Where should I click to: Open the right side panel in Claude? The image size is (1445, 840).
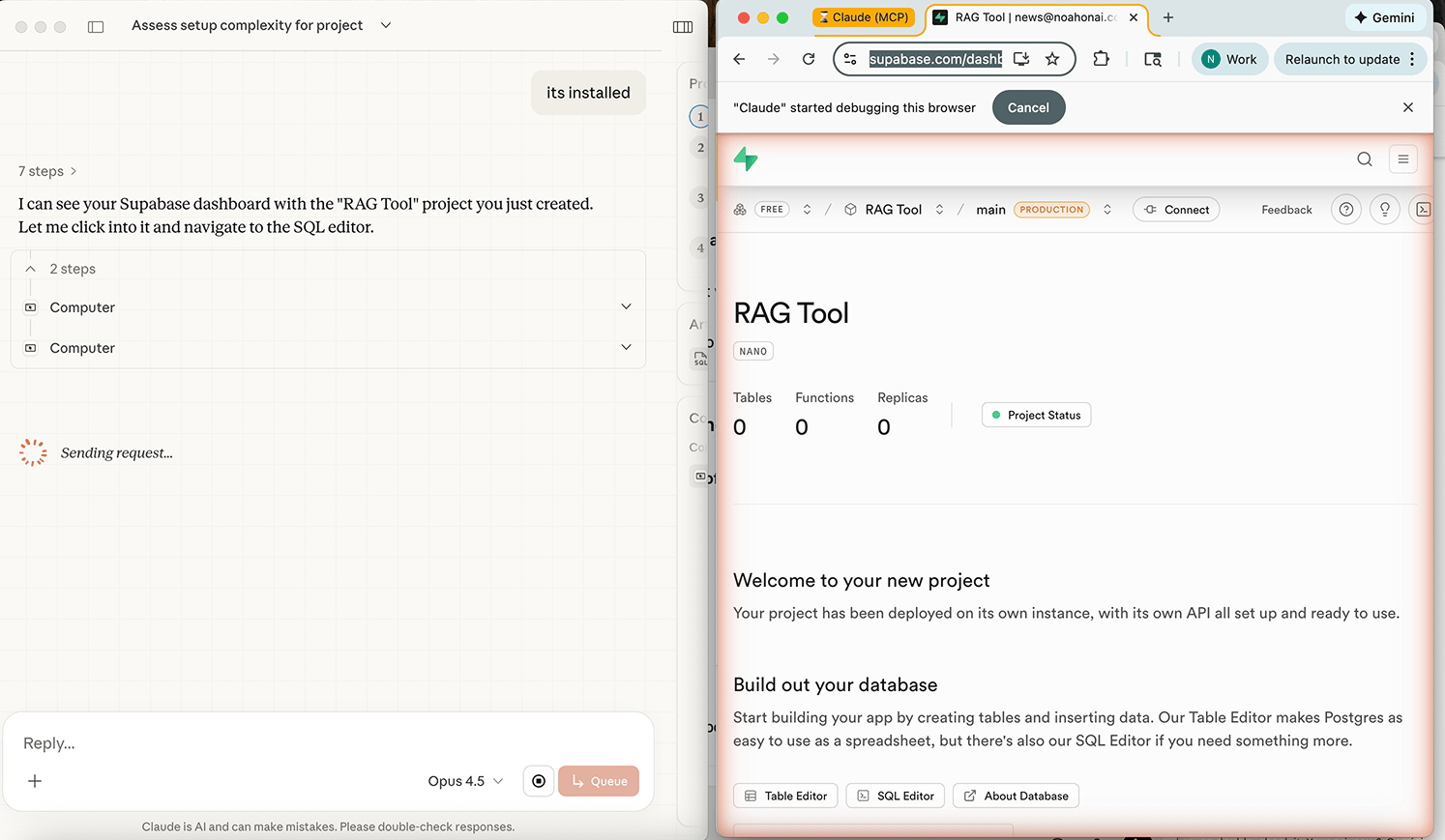[x=683, y=26]
